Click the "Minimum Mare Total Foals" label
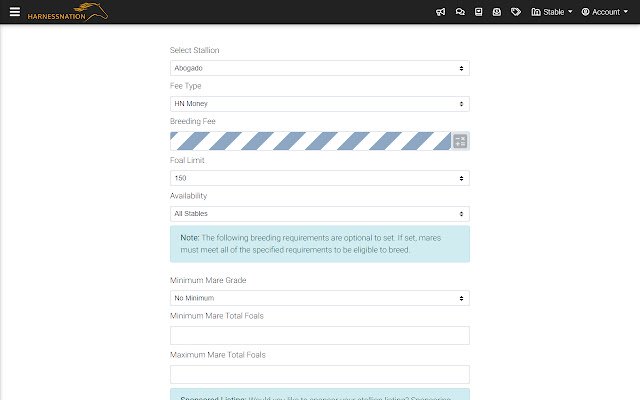The image size is (640, 400). 217,316
